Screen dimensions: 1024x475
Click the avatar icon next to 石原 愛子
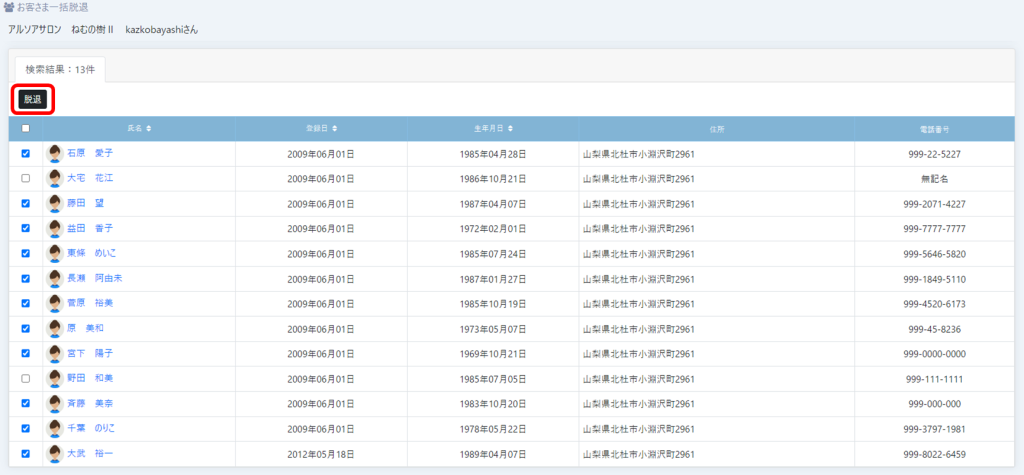tap(55, 154)
